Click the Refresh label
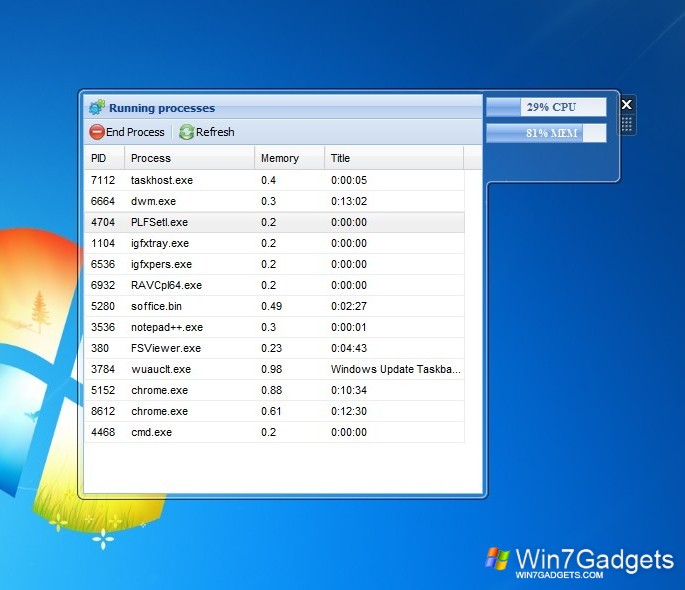685x590 pixels. [215, 132]
